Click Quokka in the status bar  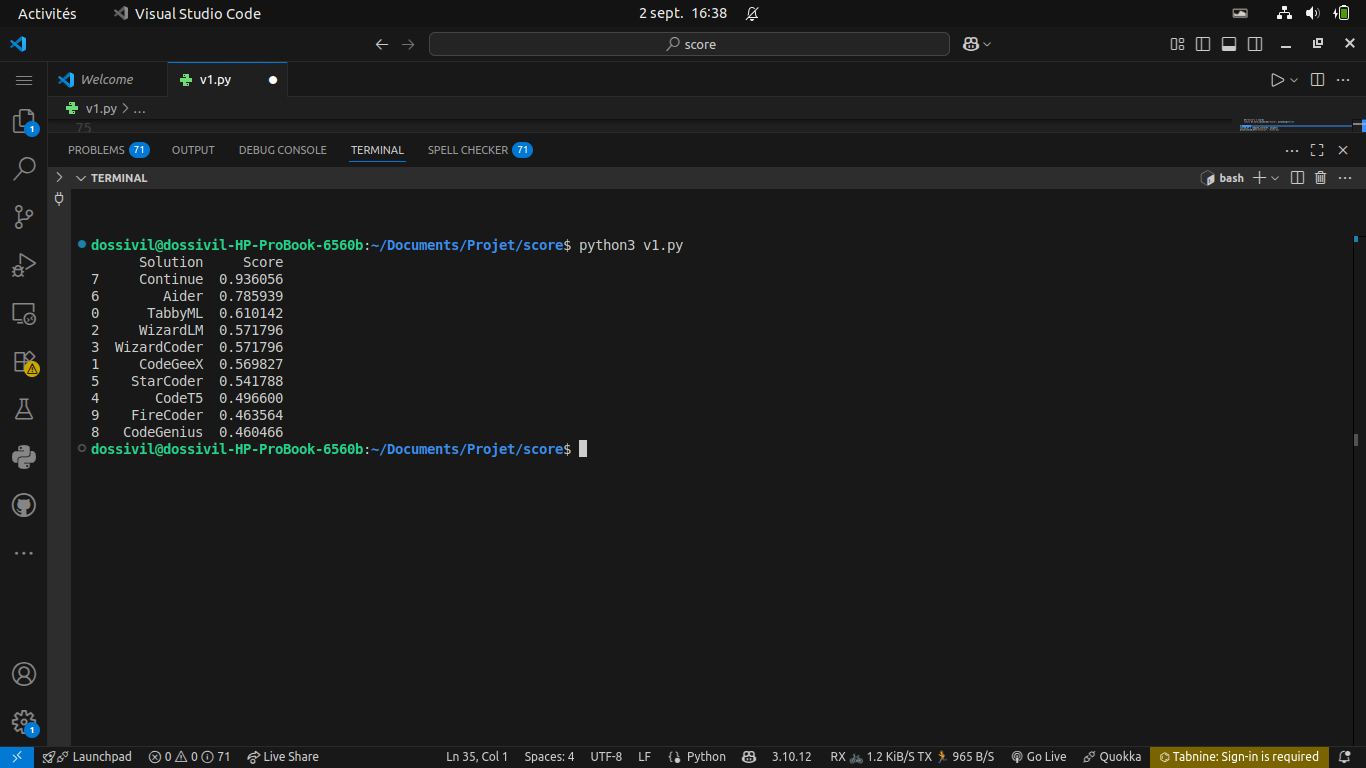[1112, 757]
